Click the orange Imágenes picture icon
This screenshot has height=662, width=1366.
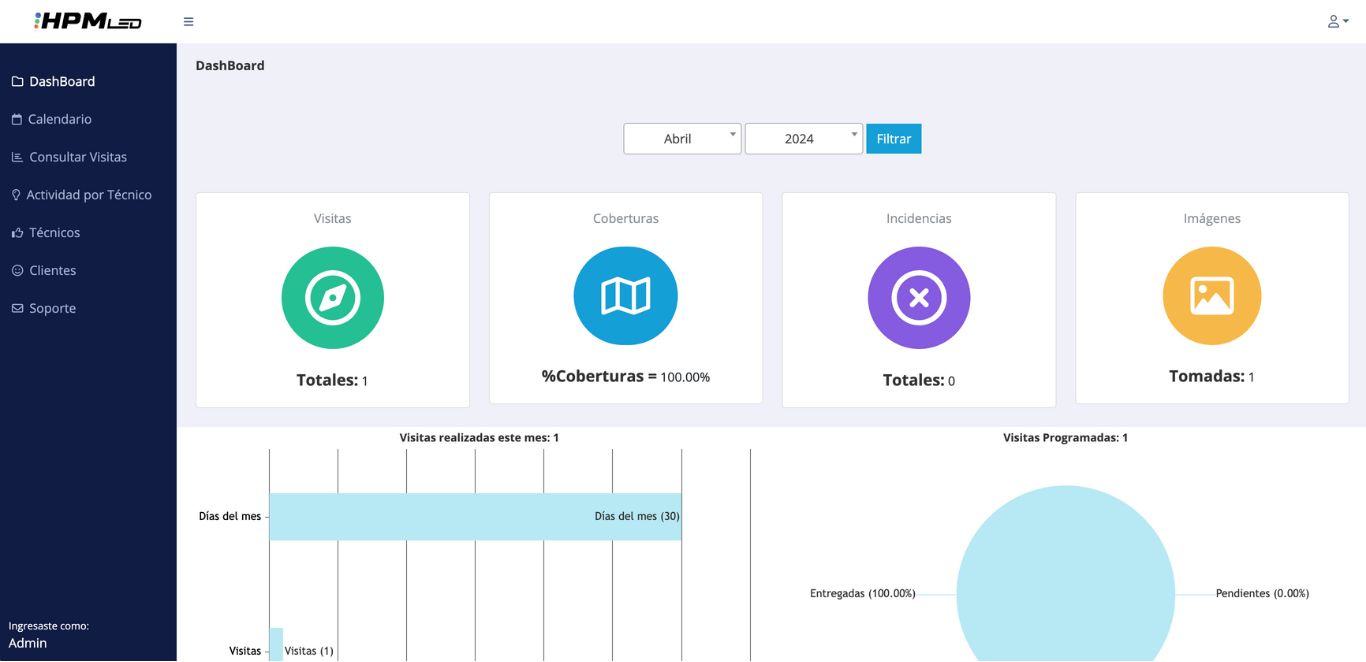1211,296
